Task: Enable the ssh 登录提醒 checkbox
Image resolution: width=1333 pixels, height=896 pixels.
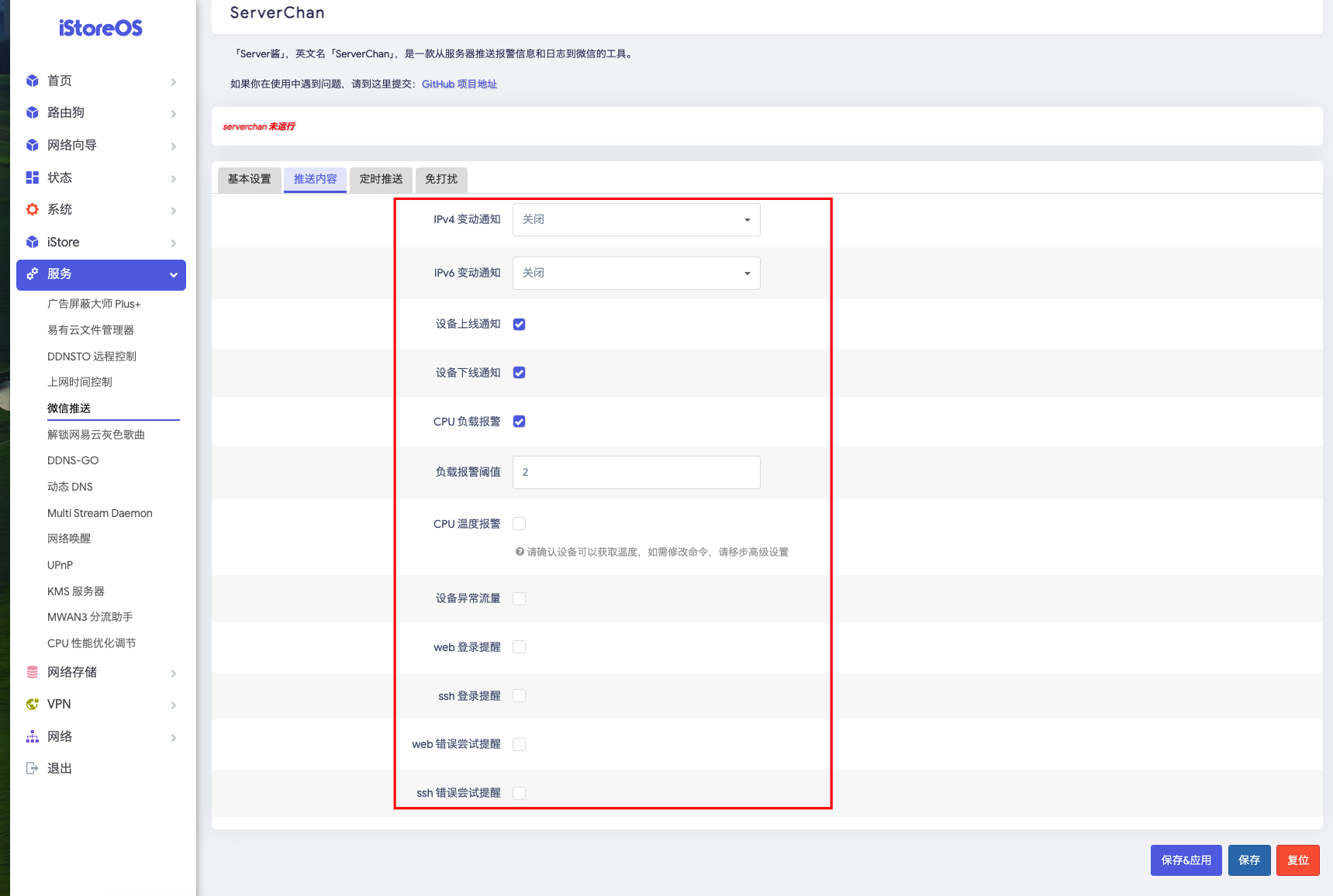Action: click(x=519, y=695)
